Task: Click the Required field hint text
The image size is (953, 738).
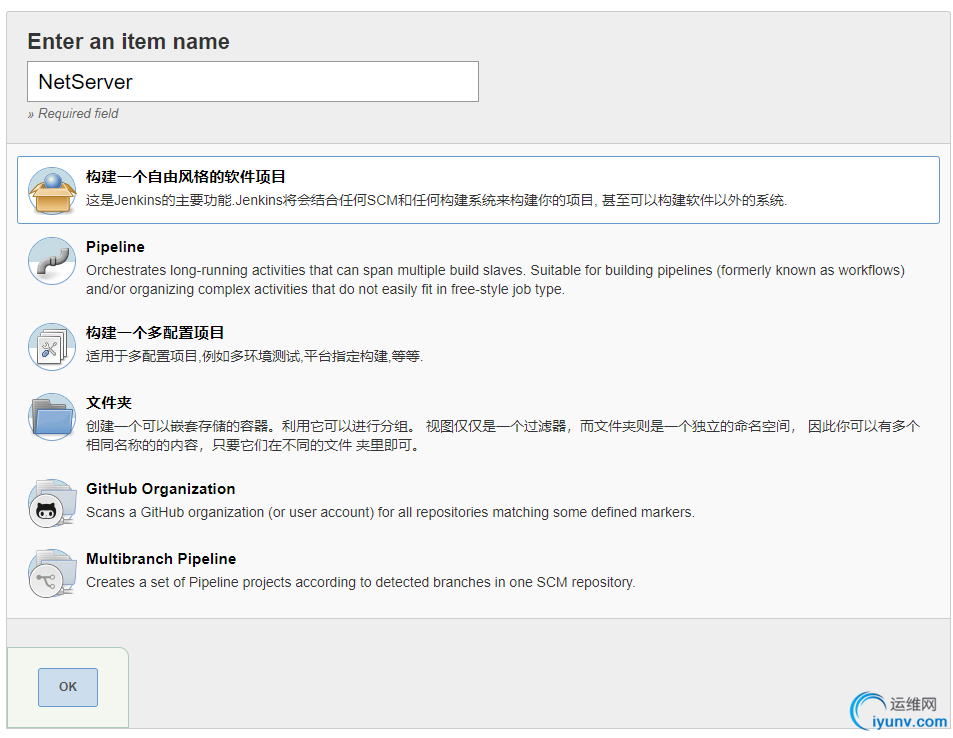Action: 73,114
